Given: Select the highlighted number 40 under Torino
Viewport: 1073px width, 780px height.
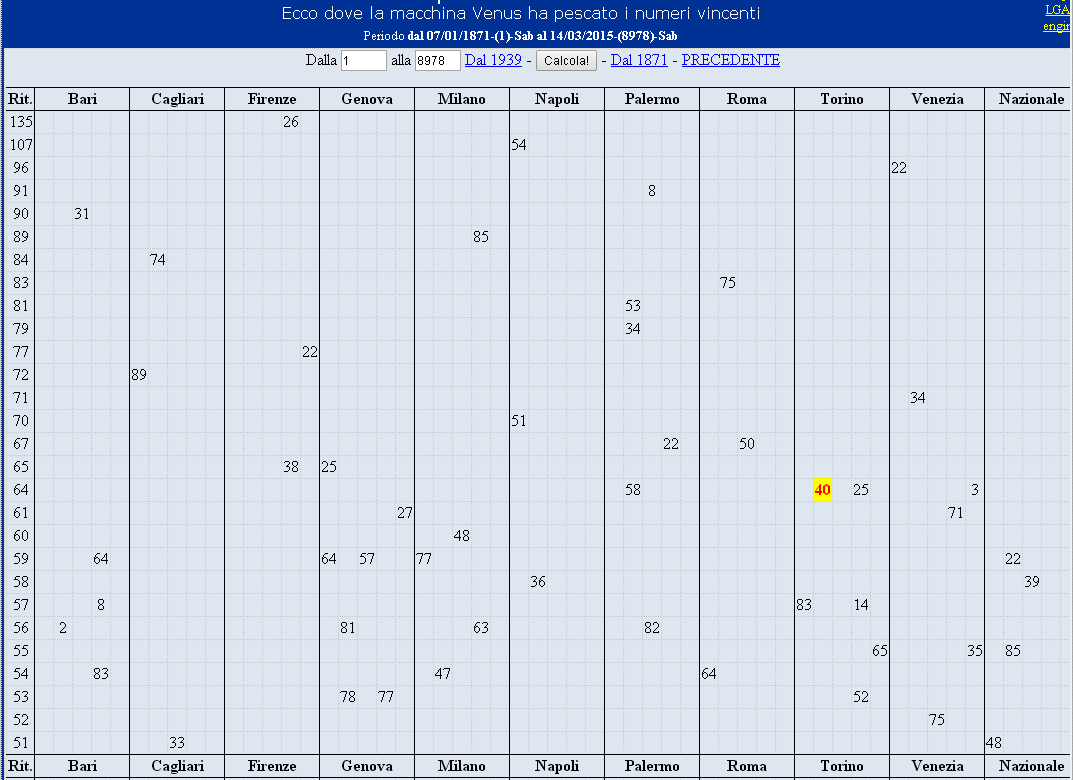Looking at the screenshot, I should pos(823,490).
